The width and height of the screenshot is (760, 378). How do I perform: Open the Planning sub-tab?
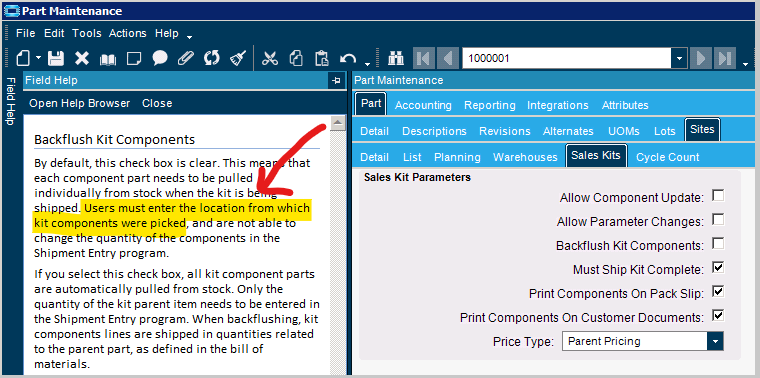click(x=457, y=157)
